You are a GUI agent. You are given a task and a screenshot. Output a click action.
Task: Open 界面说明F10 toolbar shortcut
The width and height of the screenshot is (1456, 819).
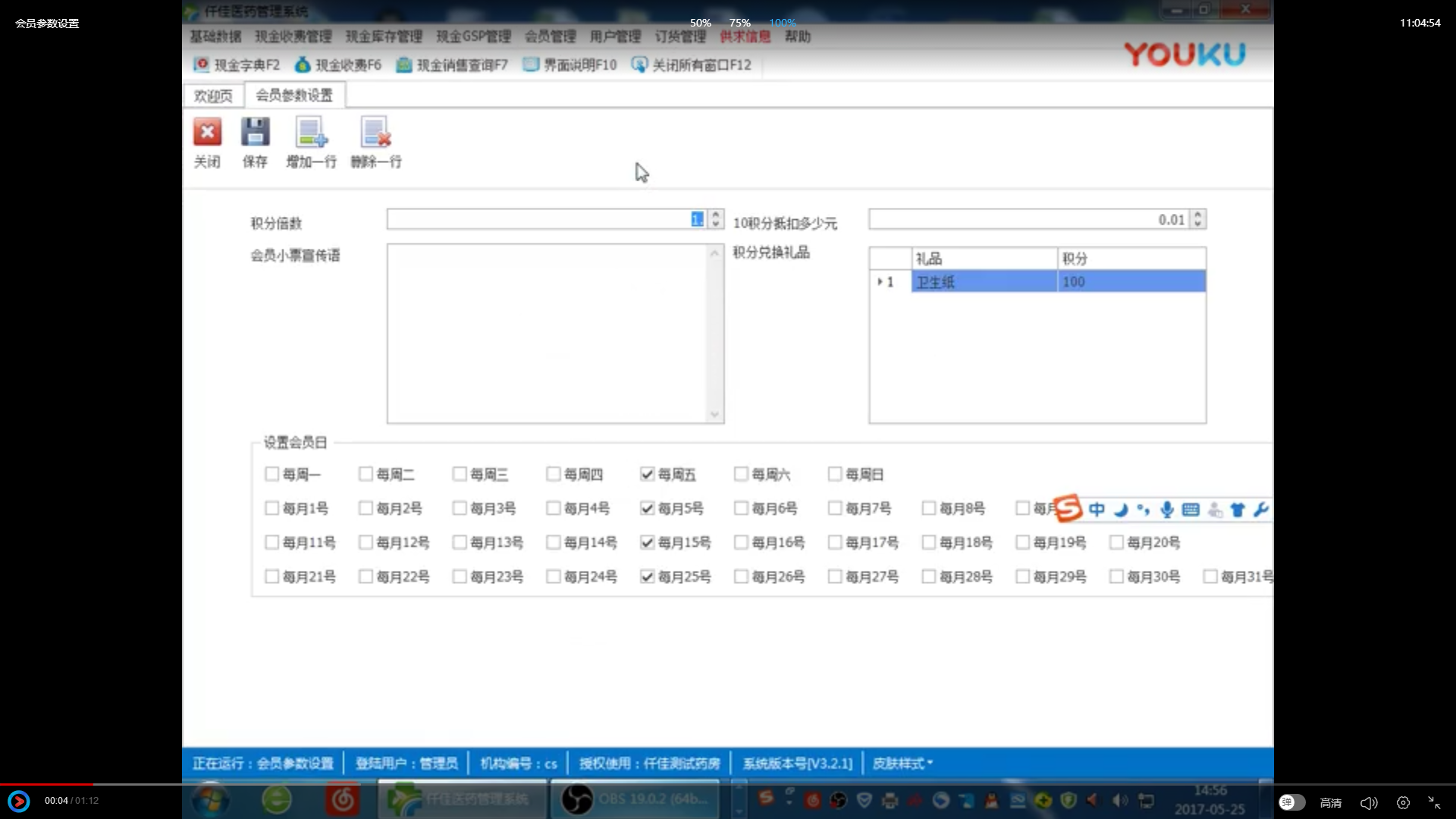click(570, 65)
